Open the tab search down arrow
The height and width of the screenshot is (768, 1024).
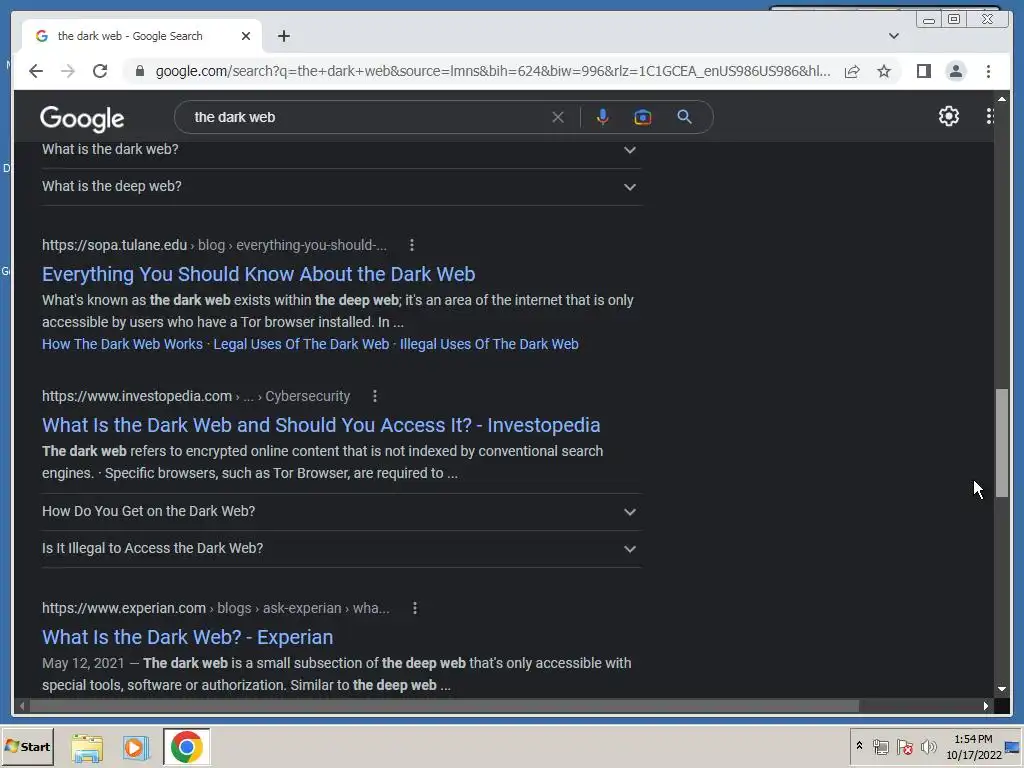pyautogui.click(x=894, y=36)
